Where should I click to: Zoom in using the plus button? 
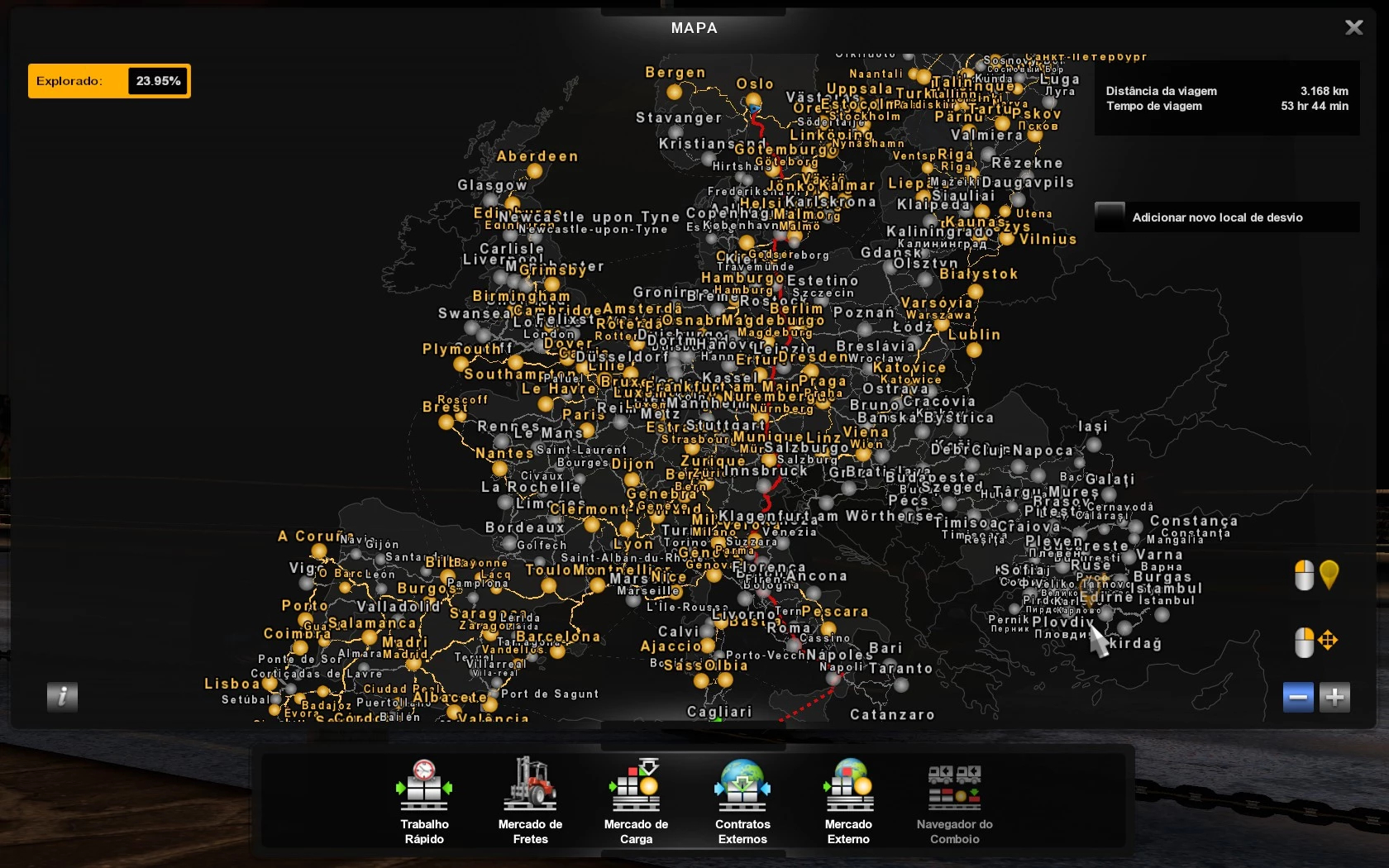click(1334, 698)
